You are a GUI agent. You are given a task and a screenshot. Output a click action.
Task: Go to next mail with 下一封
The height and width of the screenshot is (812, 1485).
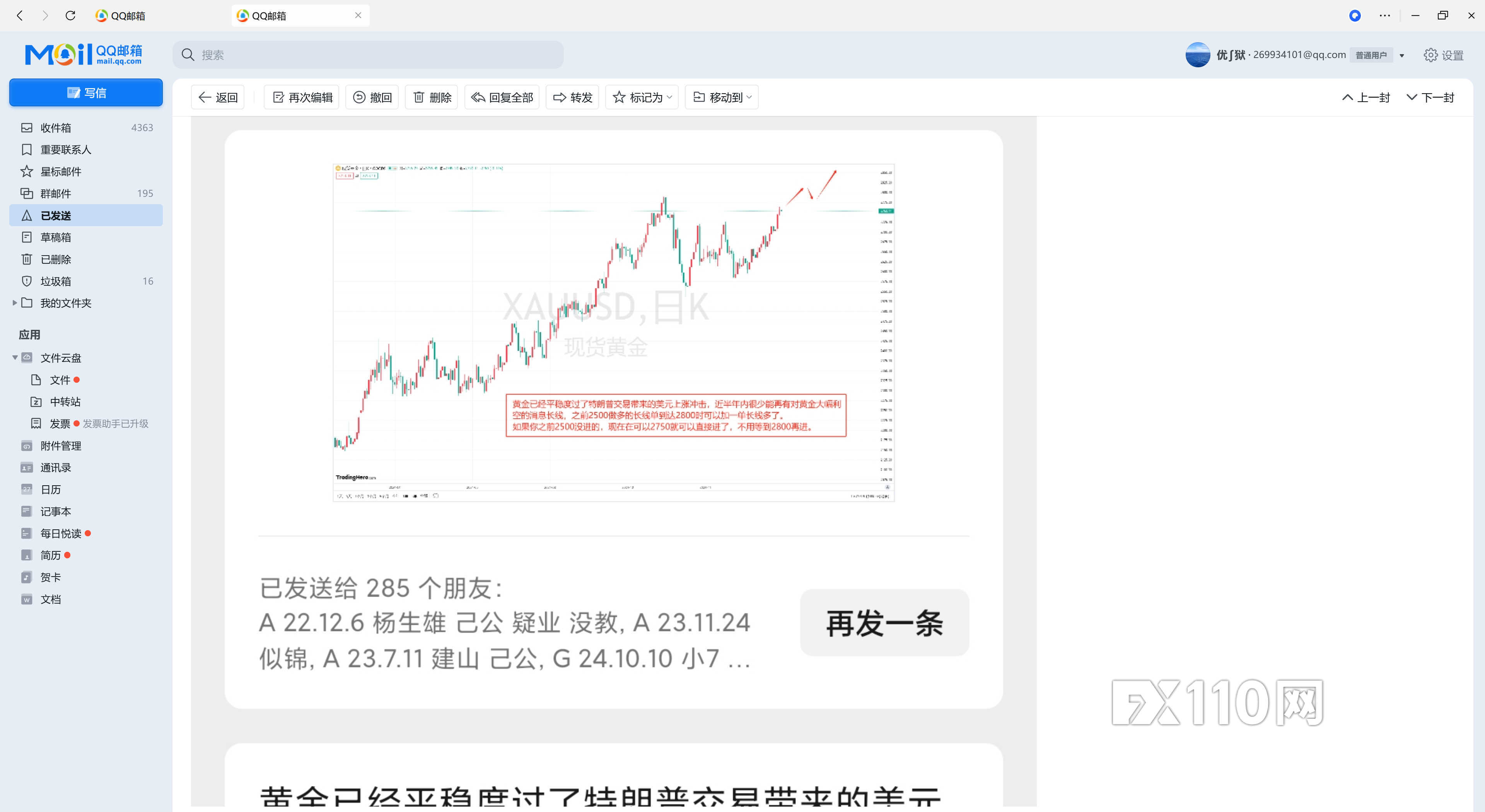tap(1430, 97)
